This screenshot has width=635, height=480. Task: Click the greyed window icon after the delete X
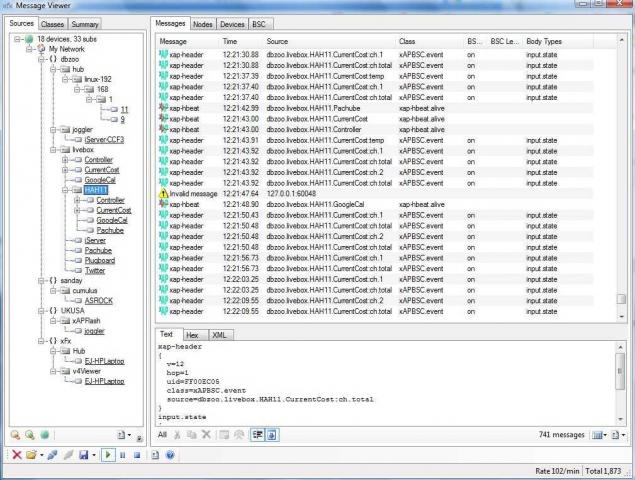point(224,435)
